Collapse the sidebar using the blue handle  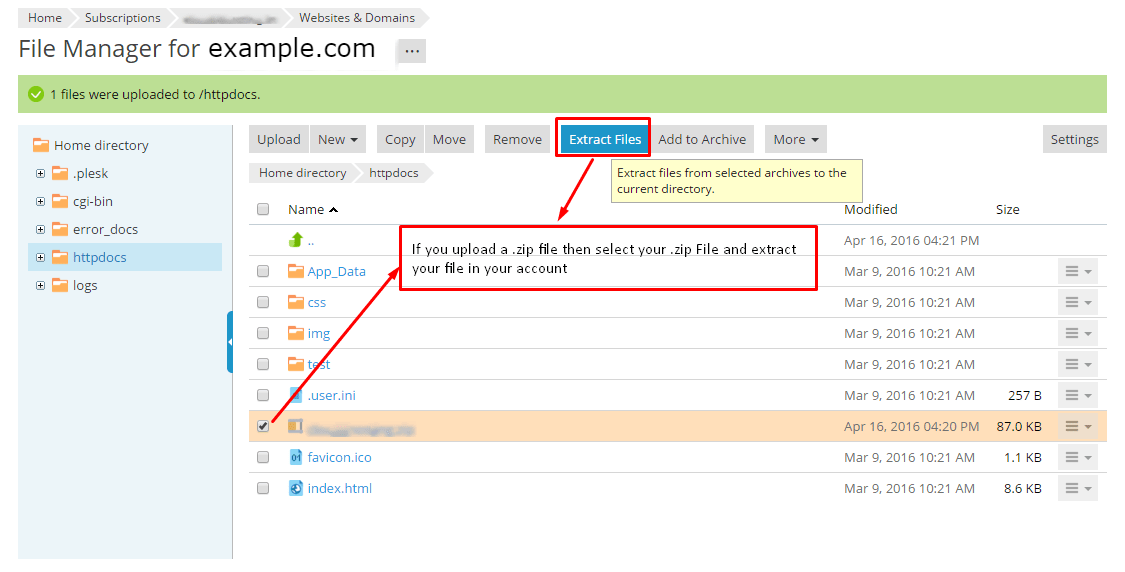coord(230,342)
